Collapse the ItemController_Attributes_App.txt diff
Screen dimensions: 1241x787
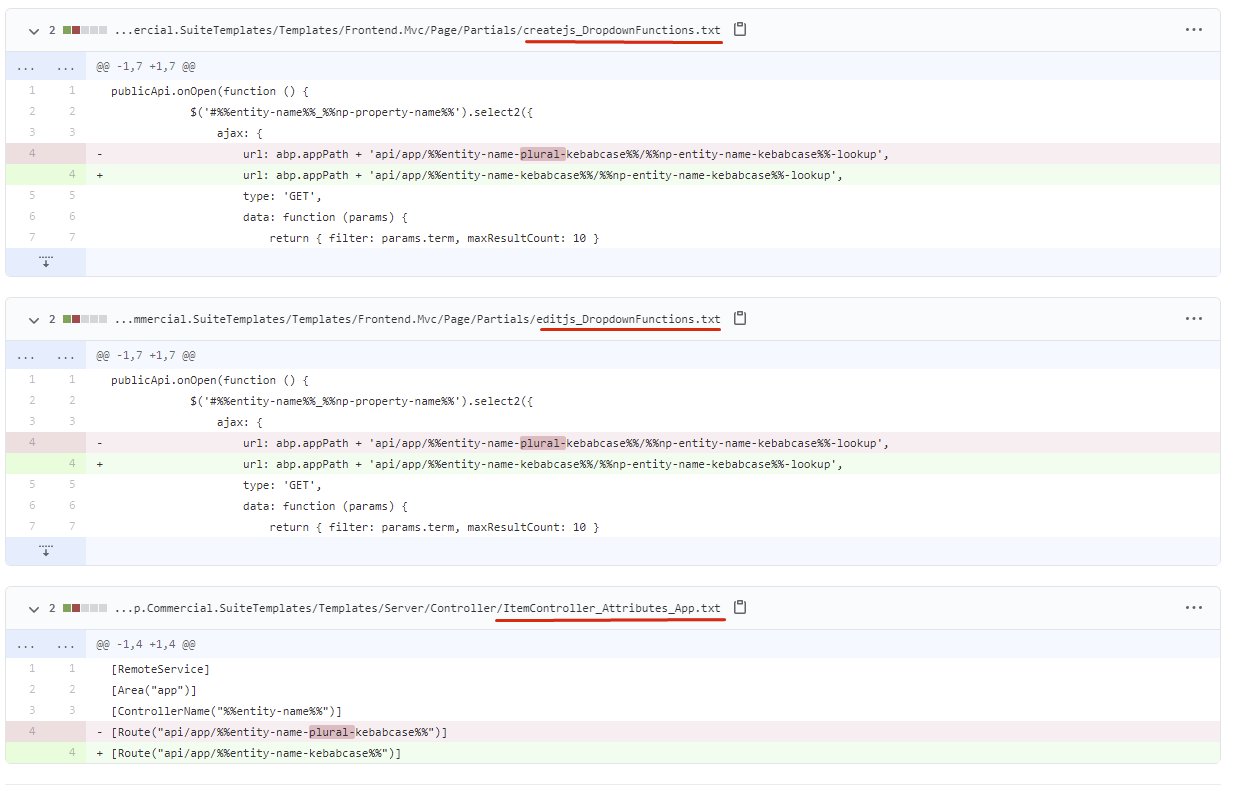pyautogui.click(x=35, y=609)
